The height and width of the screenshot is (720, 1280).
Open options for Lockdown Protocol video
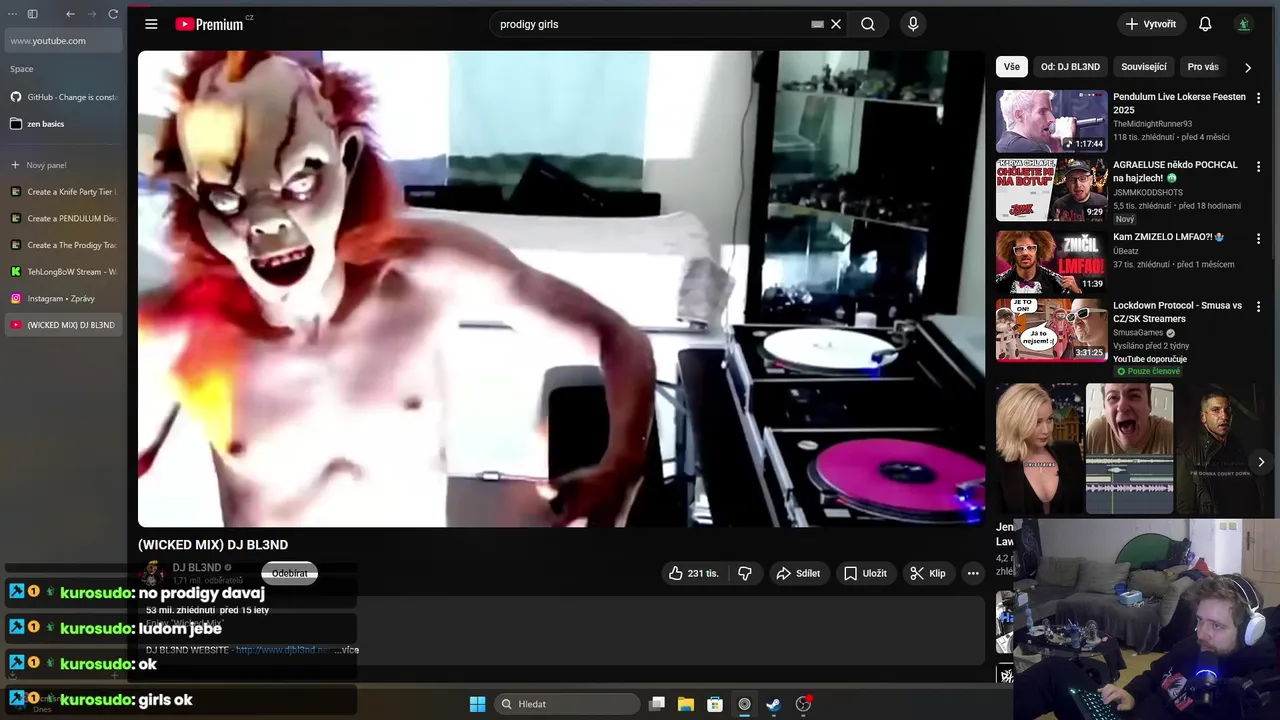(1258, 307)
